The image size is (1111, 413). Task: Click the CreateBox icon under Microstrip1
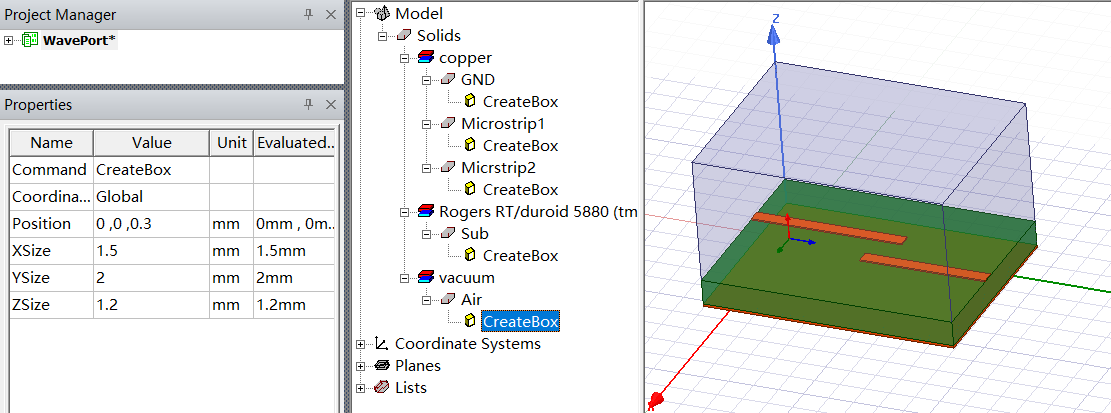470,145
